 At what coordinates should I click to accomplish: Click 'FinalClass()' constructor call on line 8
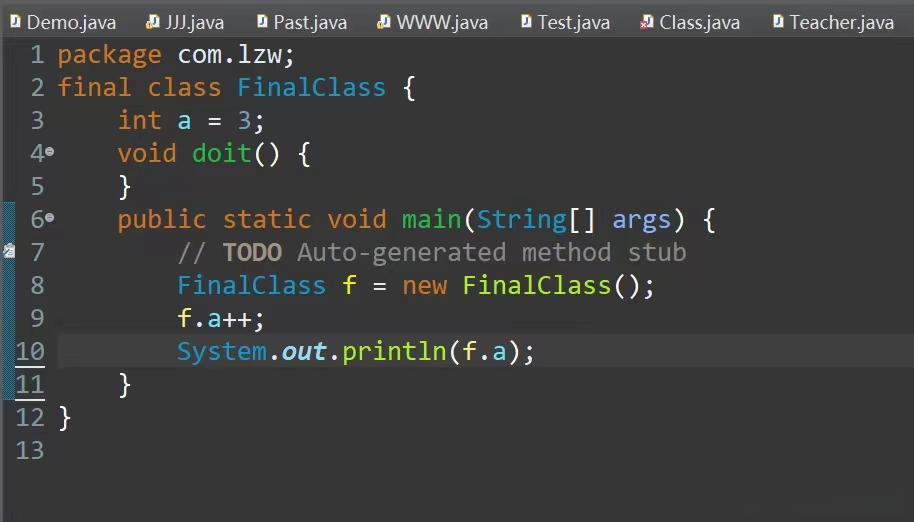551,285
